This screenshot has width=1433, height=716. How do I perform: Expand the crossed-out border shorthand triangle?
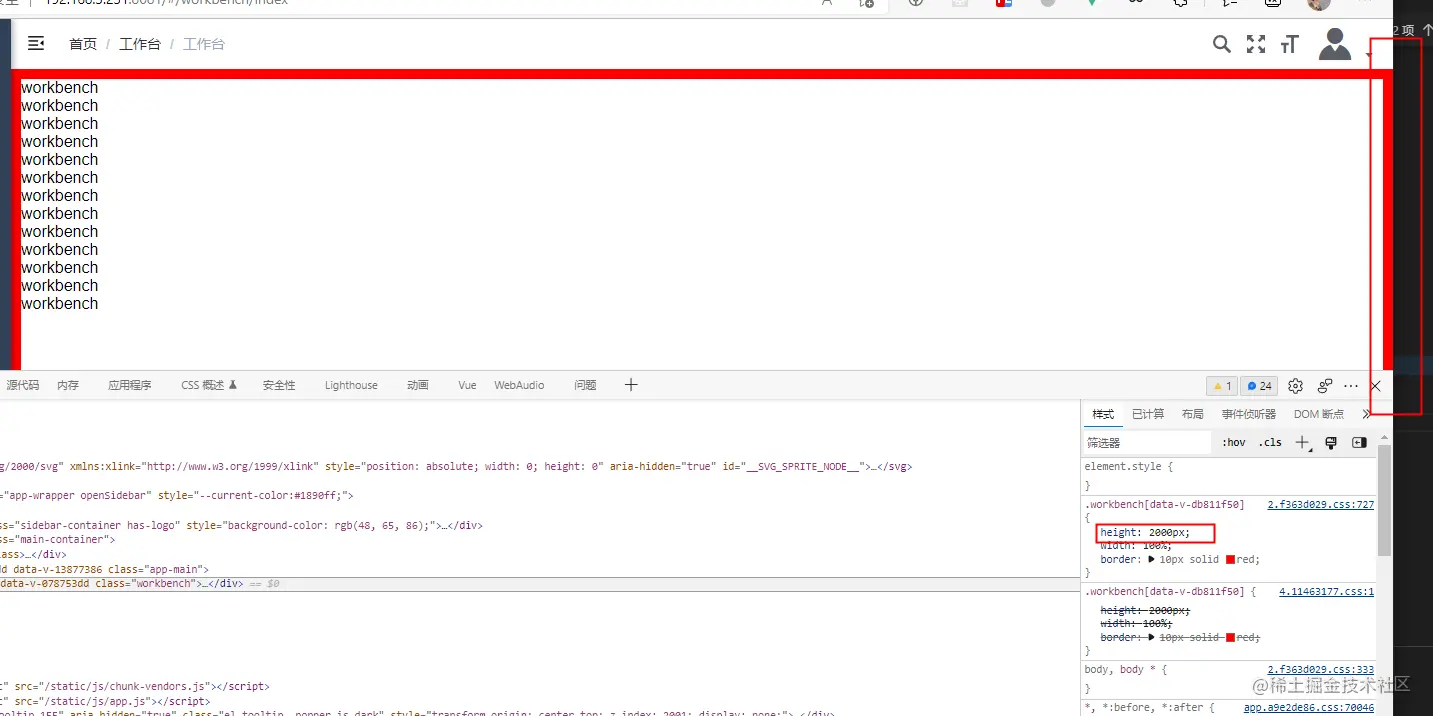tap(1151, 638)
